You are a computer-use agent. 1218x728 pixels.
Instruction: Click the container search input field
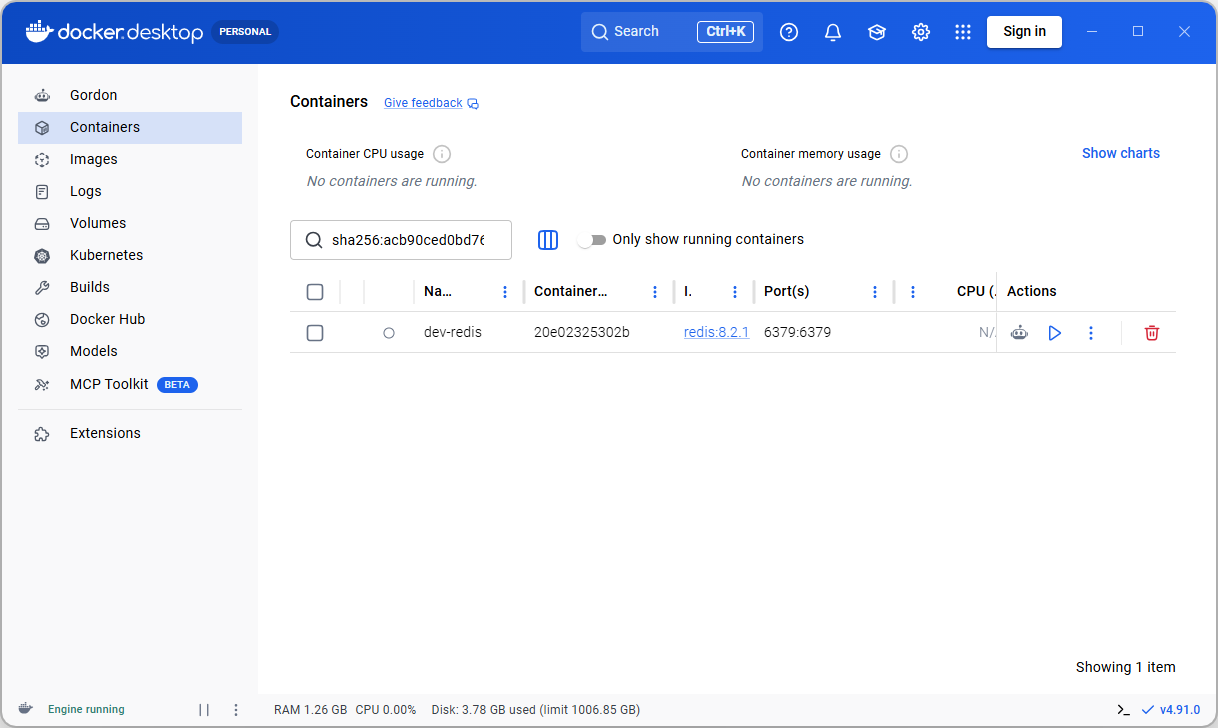[x=401, y=240]
